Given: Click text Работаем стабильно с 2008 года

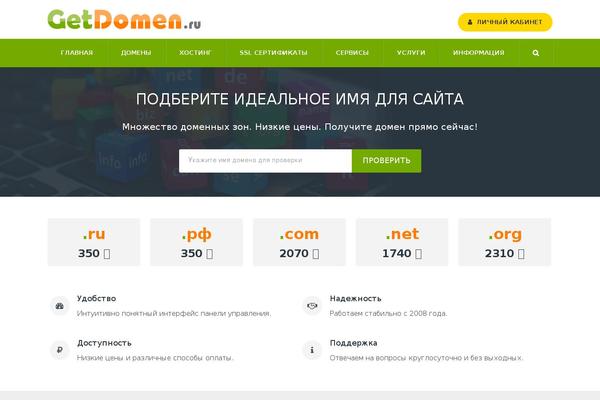Looking at the screenshot, I should point(388,313).
